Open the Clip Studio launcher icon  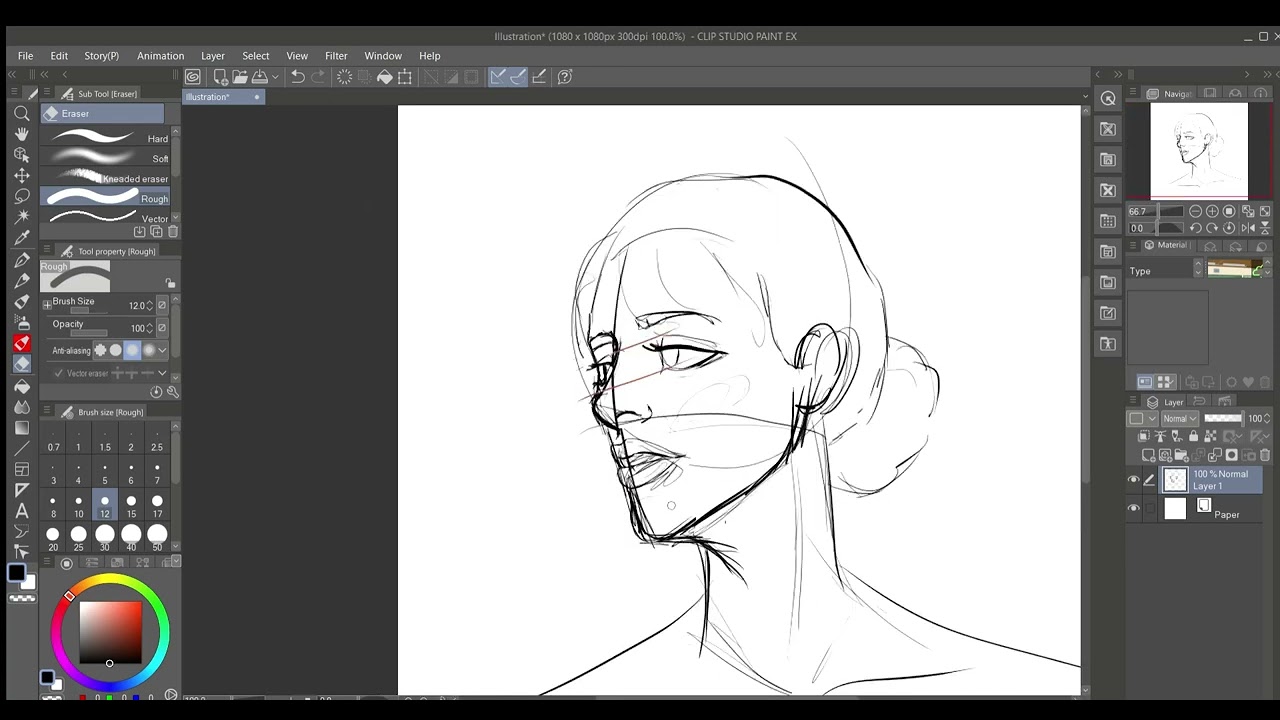pyautogui.click(x=193, y=77)
